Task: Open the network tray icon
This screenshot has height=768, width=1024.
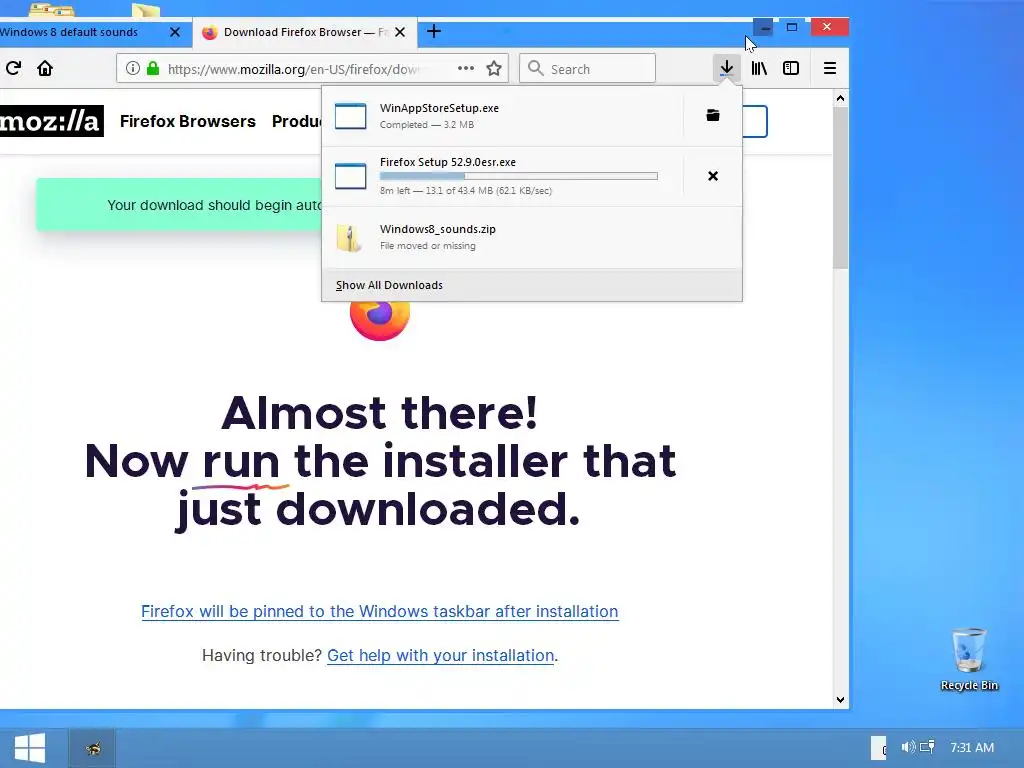Action: [x=927, y=746]
